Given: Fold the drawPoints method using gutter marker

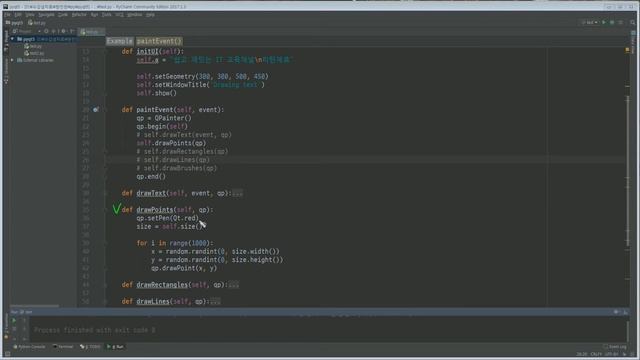Looking at the screenshot, I should 105,210.
